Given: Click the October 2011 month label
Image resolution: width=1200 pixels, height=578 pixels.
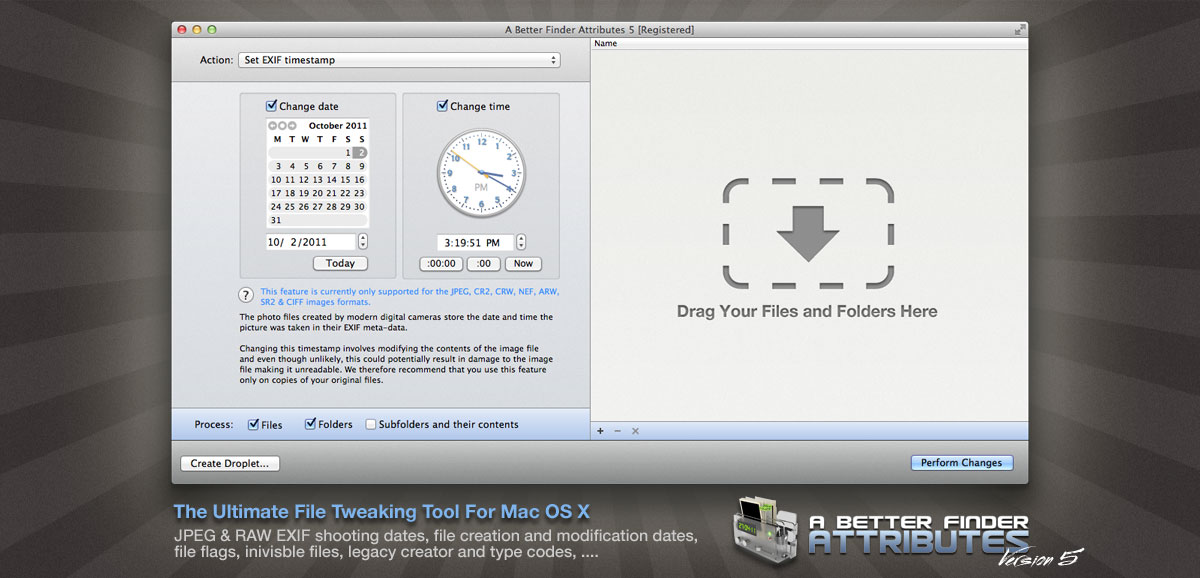Looking at the screenshot, I should [338, 126].
